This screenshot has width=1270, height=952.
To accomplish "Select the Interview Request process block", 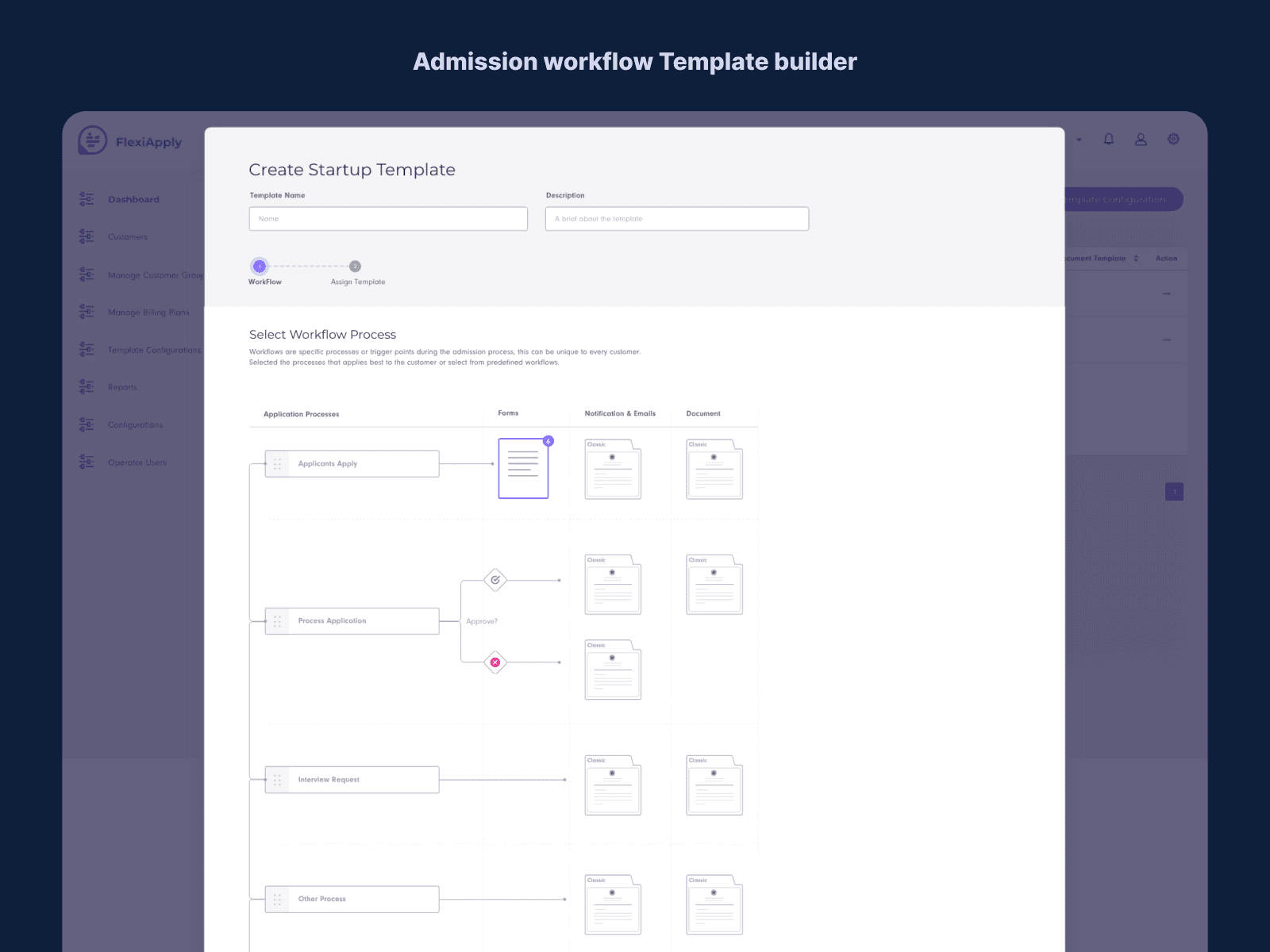I will [352, 780].
